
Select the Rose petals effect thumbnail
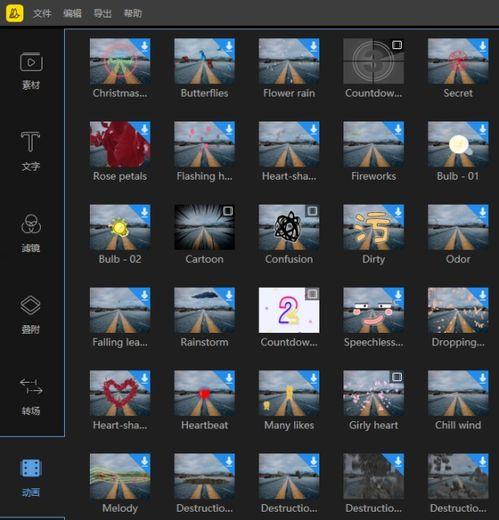click(x=120, y=144)
